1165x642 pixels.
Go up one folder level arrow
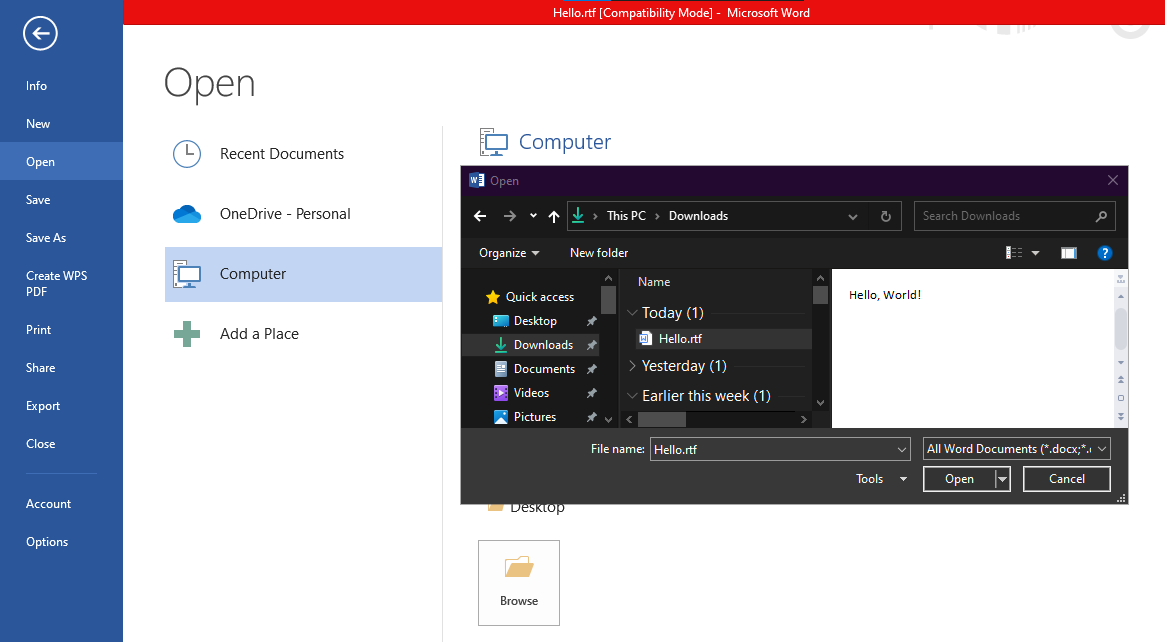pos(554,216)
